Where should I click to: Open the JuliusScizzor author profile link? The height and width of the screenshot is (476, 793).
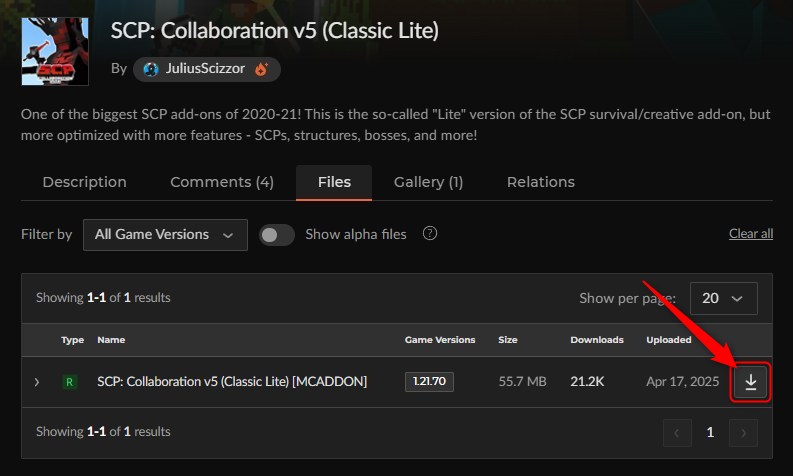pos(205,69)
